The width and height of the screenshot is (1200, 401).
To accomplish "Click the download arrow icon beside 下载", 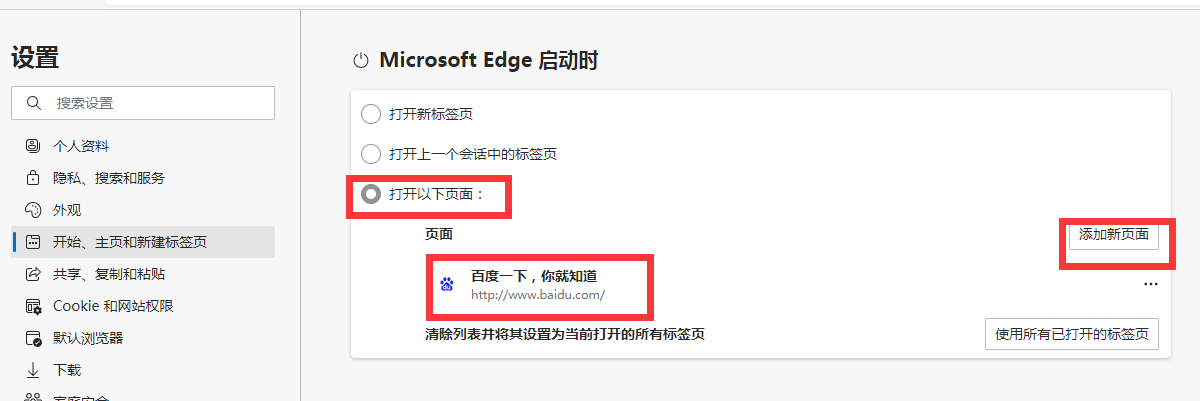I will [33, 370].
